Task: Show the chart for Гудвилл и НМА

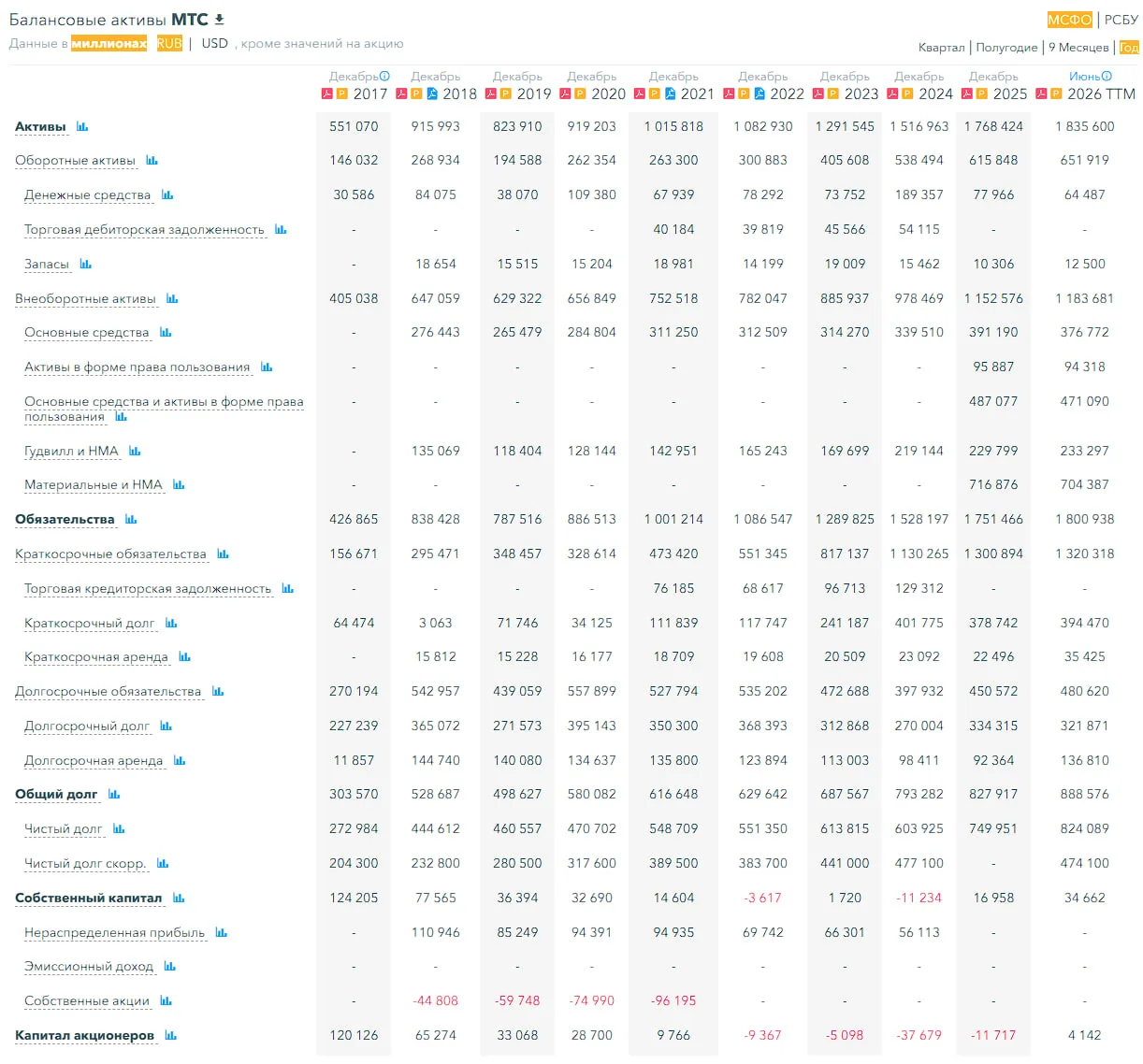Action: tap(135, 451)
